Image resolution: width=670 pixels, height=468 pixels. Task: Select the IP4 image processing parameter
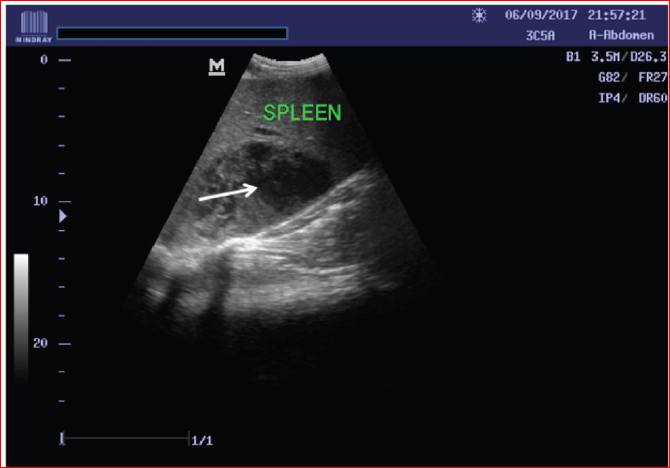tap(581, 97)
